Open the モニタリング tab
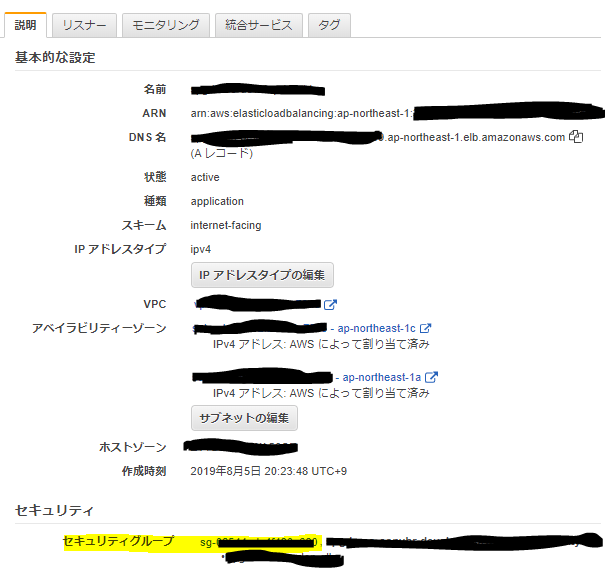 pyautogui.click(x=166, y=25)
